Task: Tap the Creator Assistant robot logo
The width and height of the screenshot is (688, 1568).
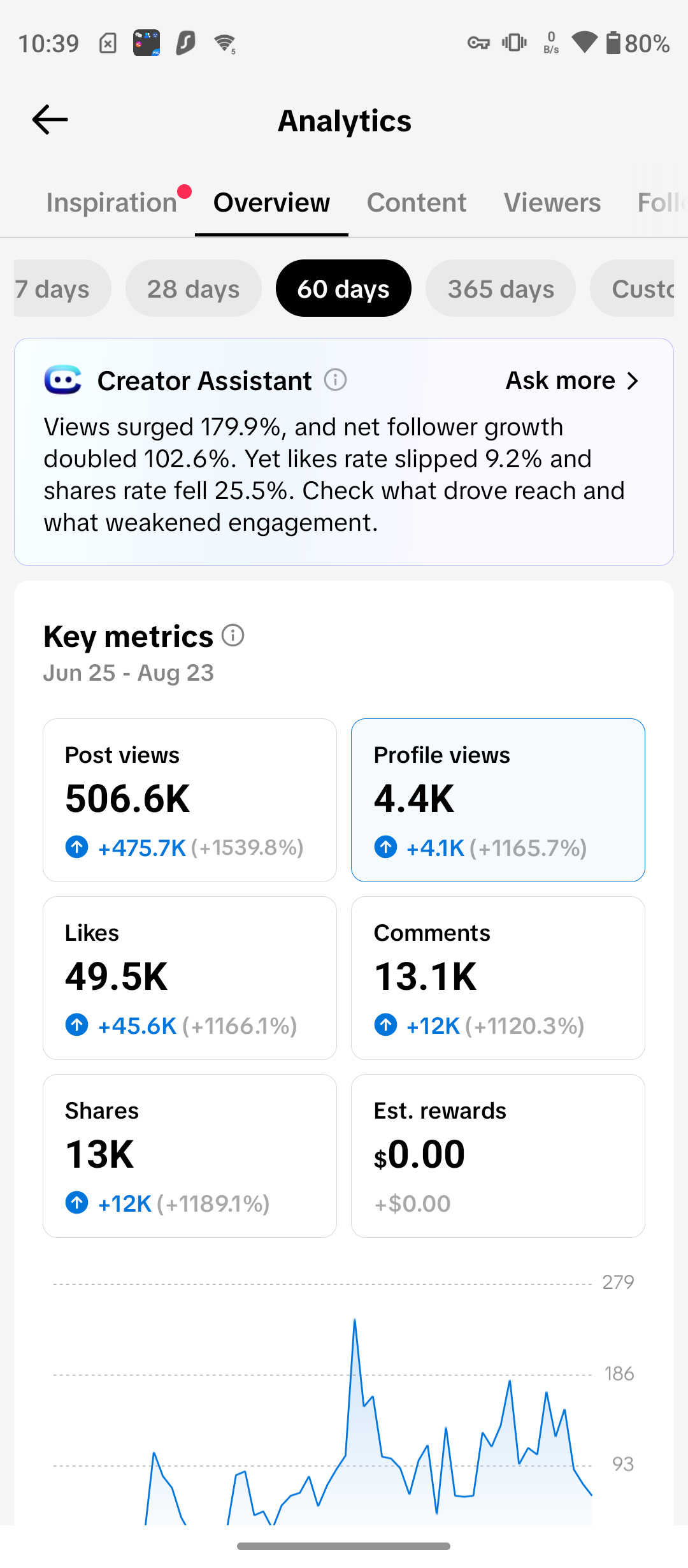Action: 62,381
